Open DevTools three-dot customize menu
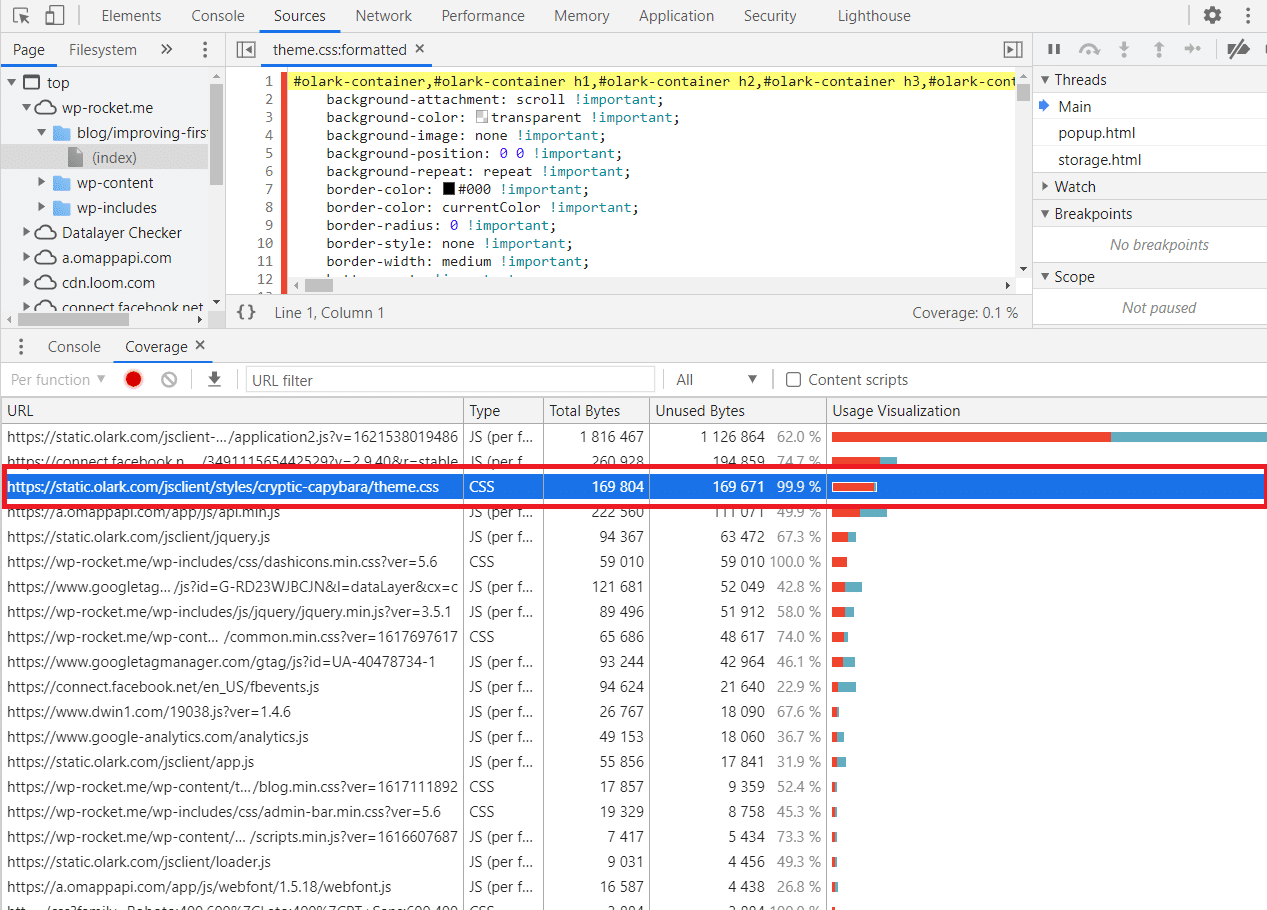 [1247, 16]
